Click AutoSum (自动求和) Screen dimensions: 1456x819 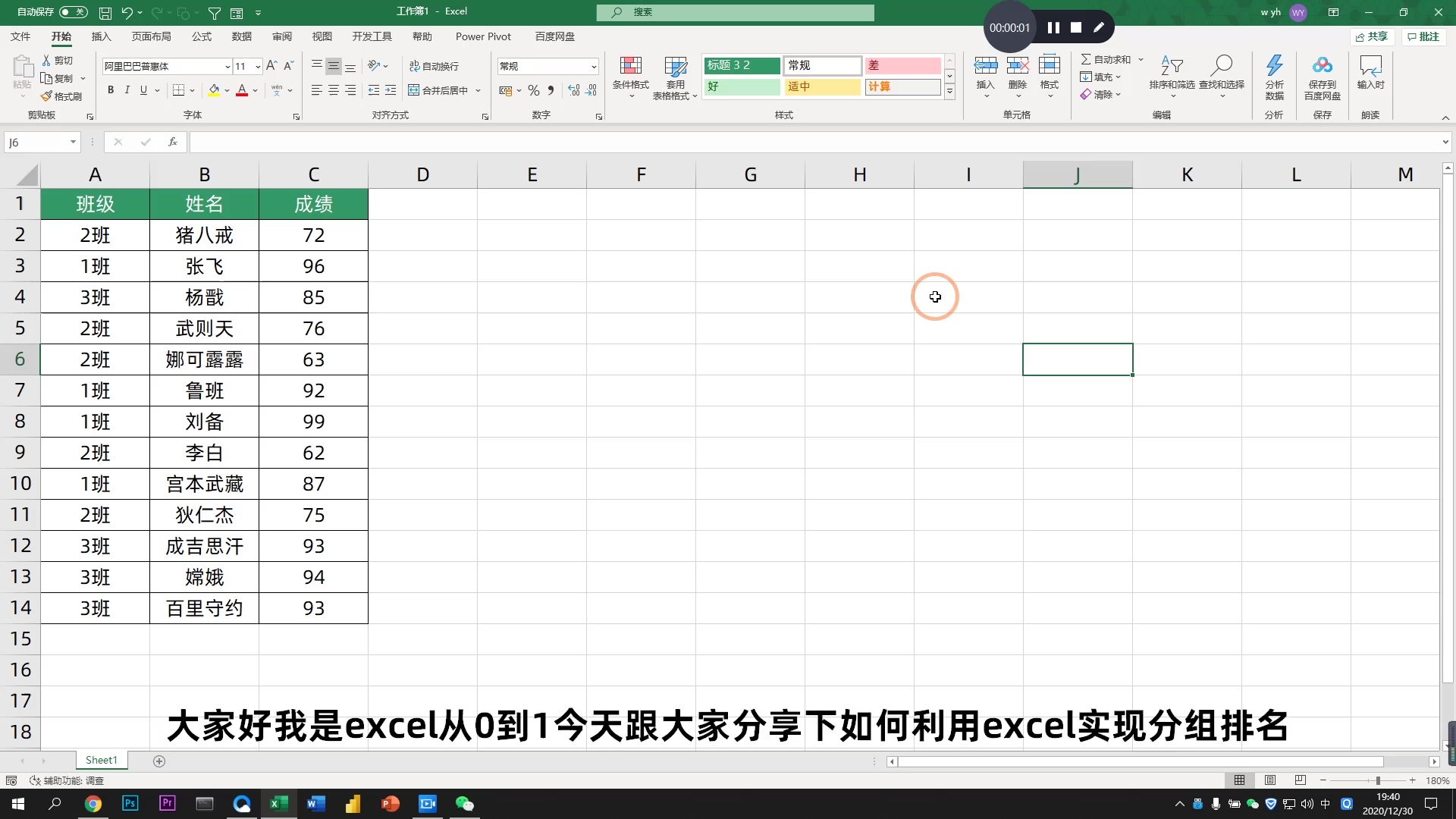[1106, 59]
